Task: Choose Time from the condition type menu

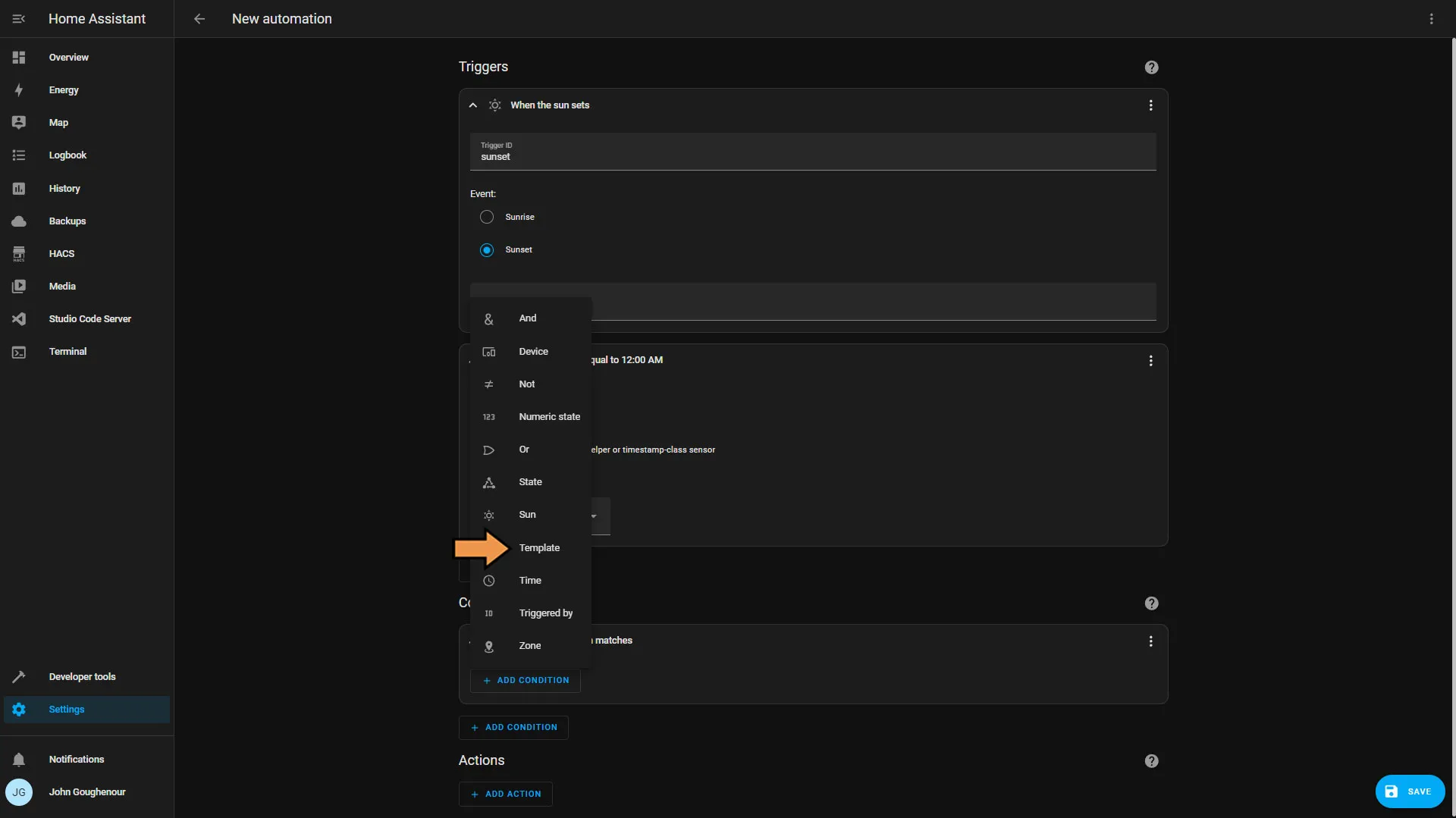Action: tap(531, 581)
